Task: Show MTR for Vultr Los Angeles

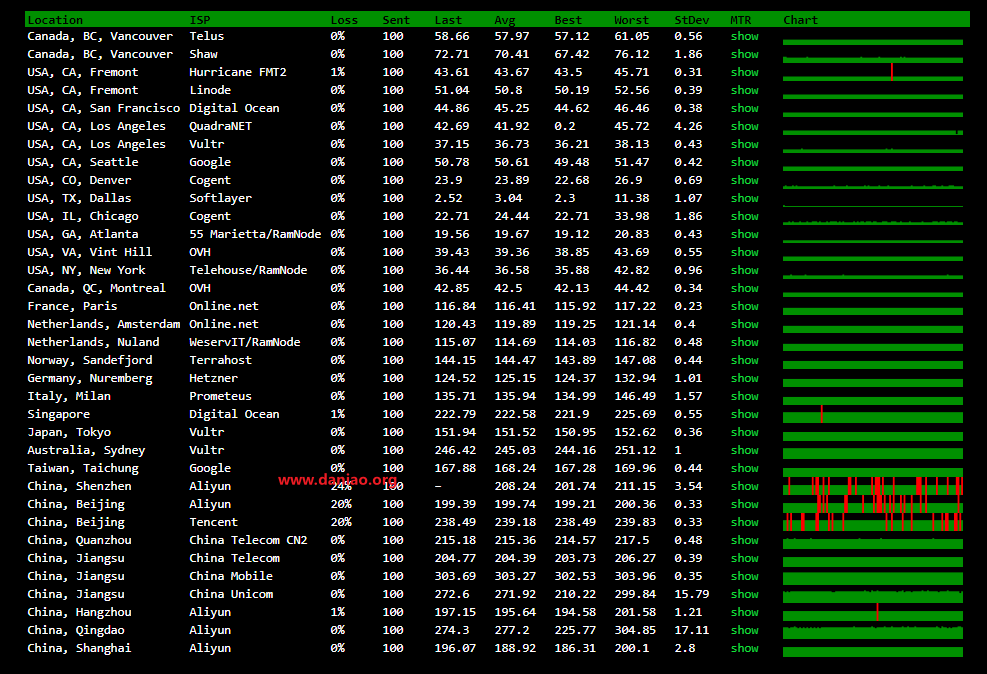Action: 744,144
